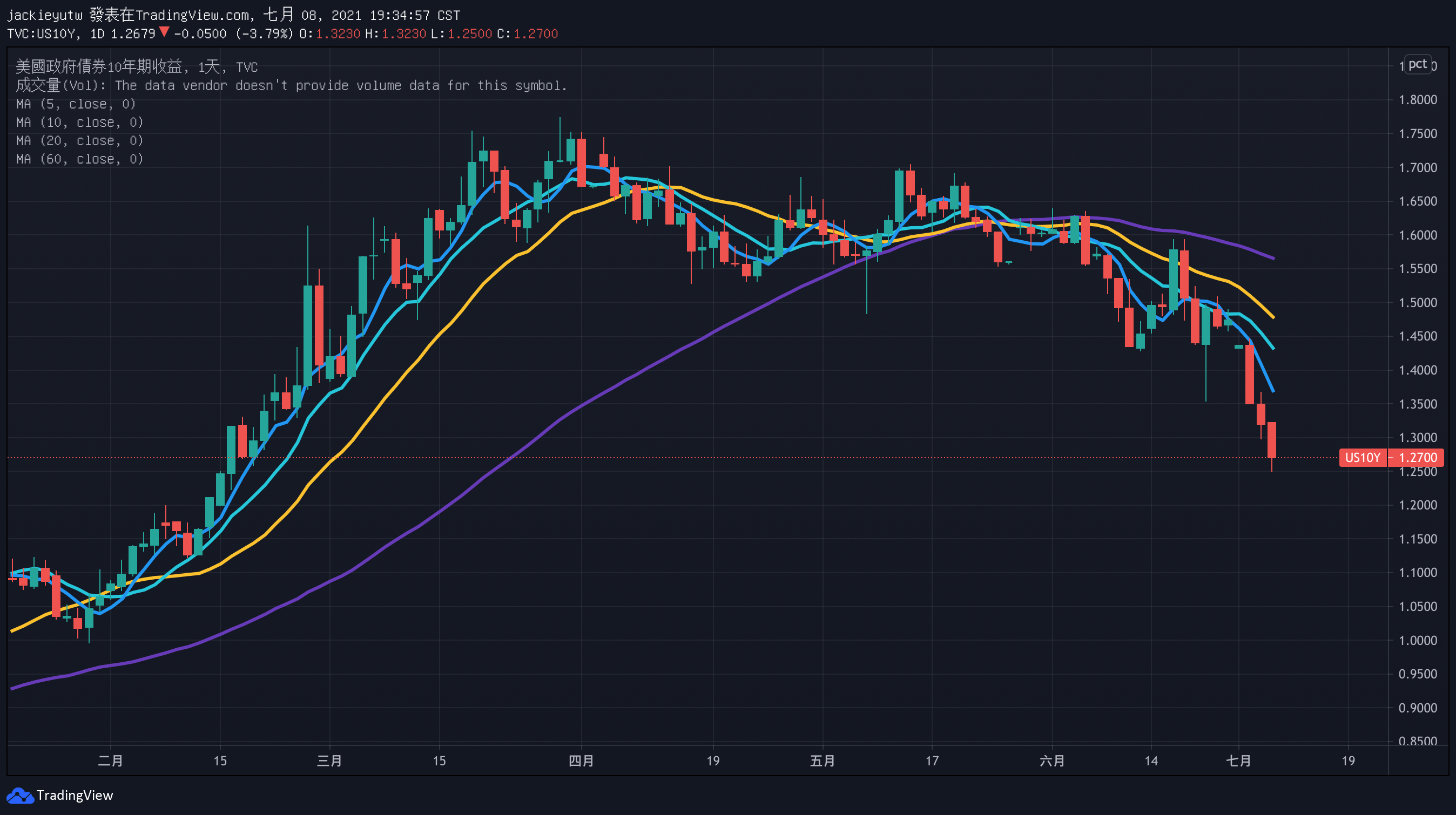This screenshot has height=815, width=1456.
Task: Click 七月 on the time axis
Action: coord(1238,761)
